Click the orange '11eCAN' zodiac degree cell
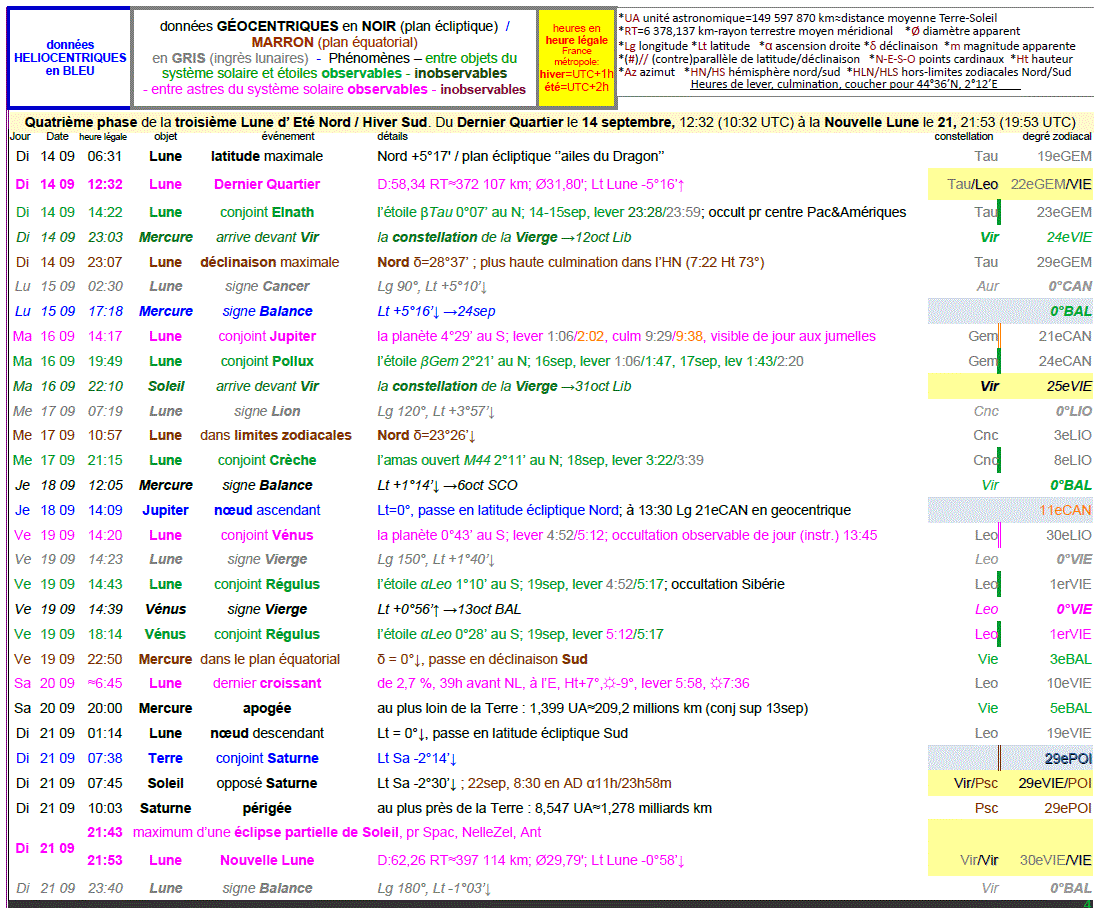 1064,510
